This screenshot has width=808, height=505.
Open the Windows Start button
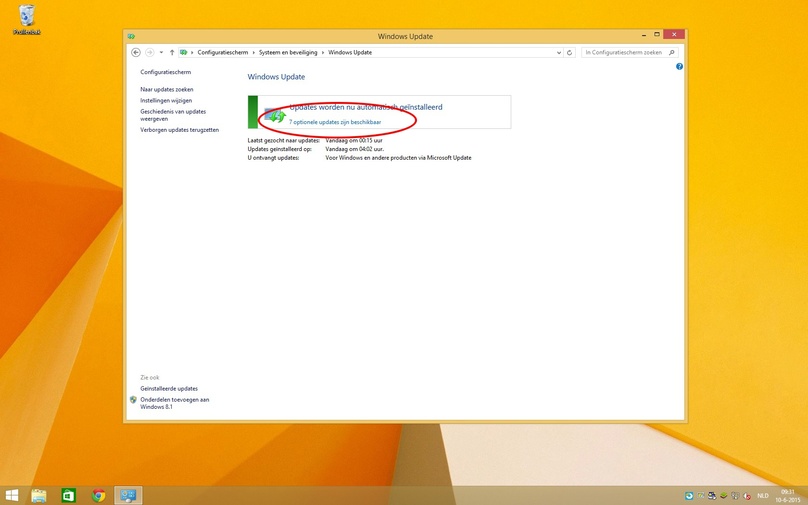click(11, 496)
